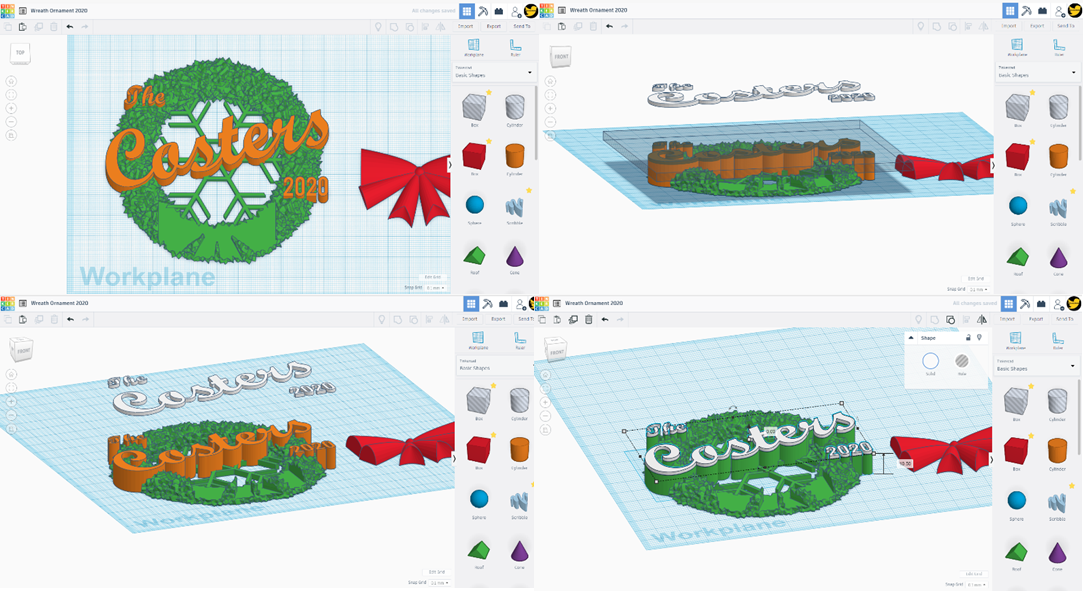Open the Snap Grid dropdown in top-left view
1083x591 pixels.
pos(436,288)
